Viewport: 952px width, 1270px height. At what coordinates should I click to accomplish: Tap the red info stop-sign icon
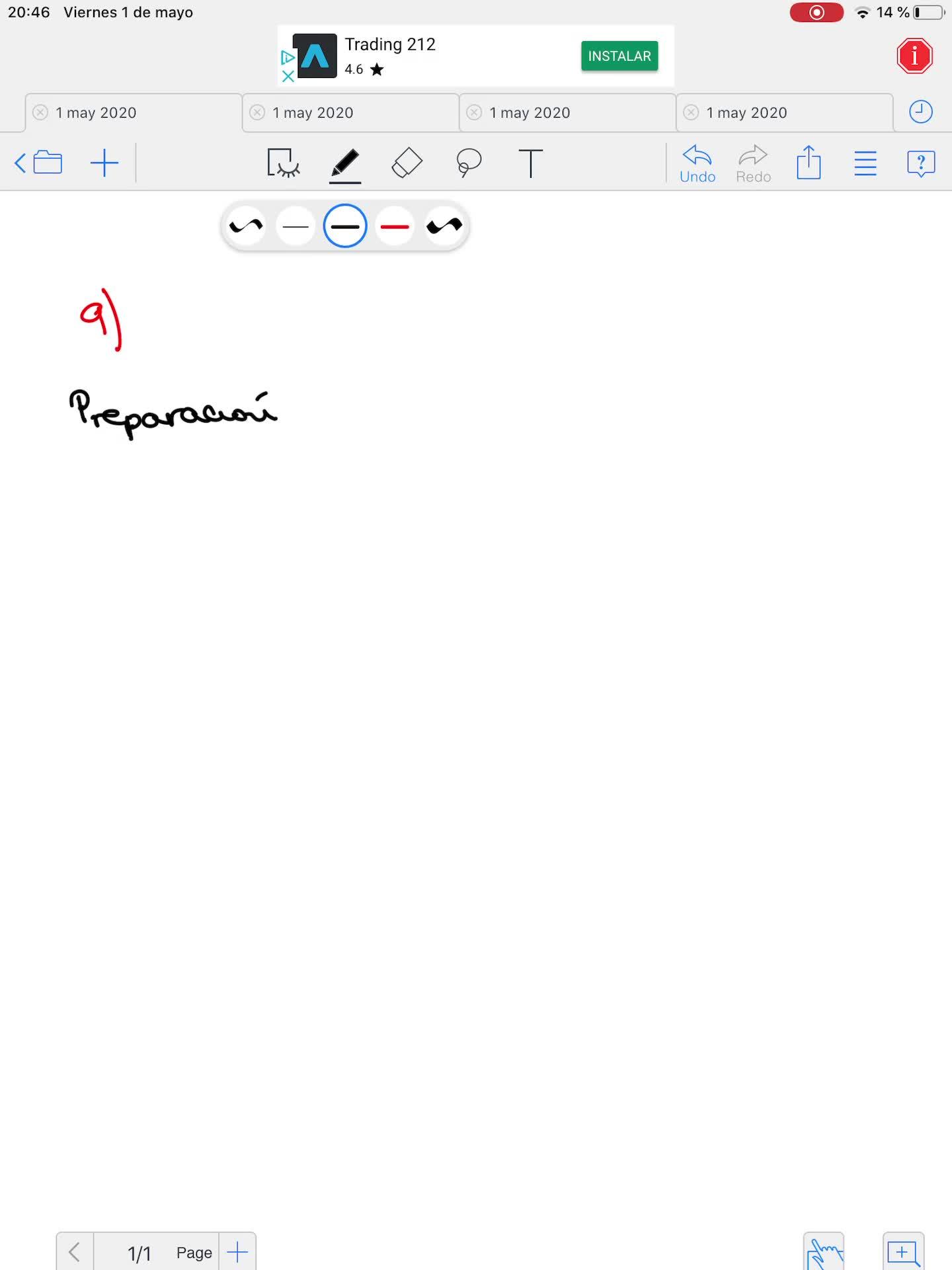pyautogui.click(x=915, y=56)
